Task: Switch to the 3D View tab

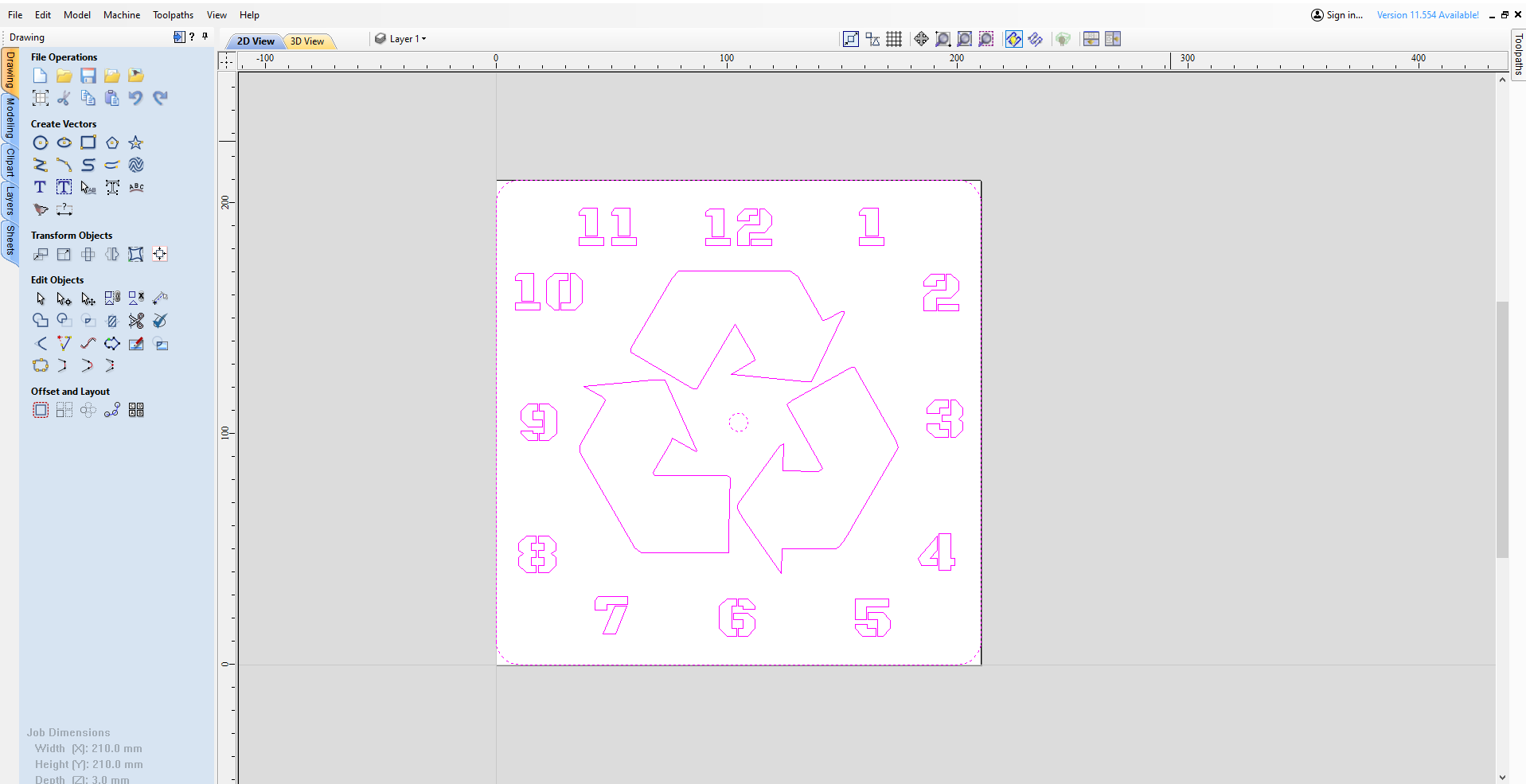Action: (307, 41)
